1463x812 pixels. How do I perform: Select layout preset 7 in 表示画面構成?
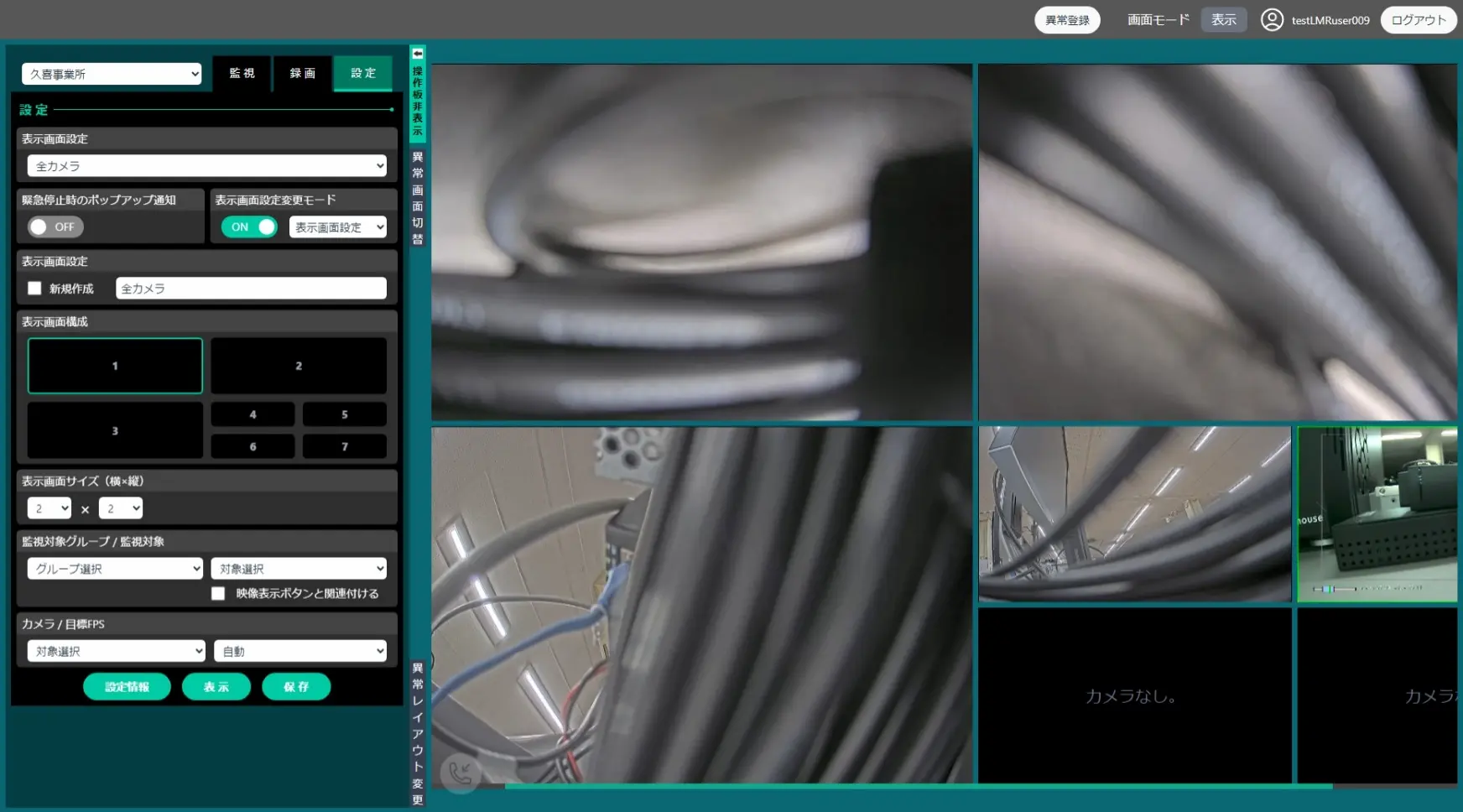tap(344, 445)
